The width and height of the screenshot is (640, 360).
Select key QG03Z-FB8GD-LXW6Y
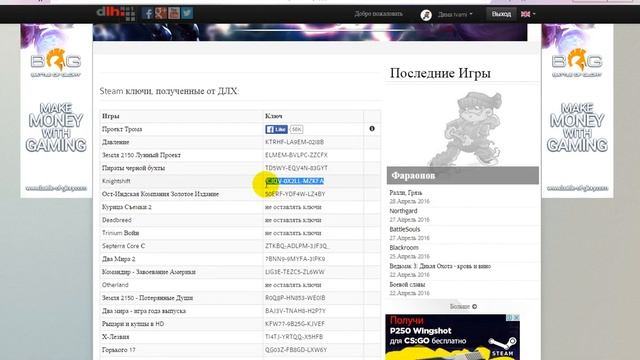point(296,350)
